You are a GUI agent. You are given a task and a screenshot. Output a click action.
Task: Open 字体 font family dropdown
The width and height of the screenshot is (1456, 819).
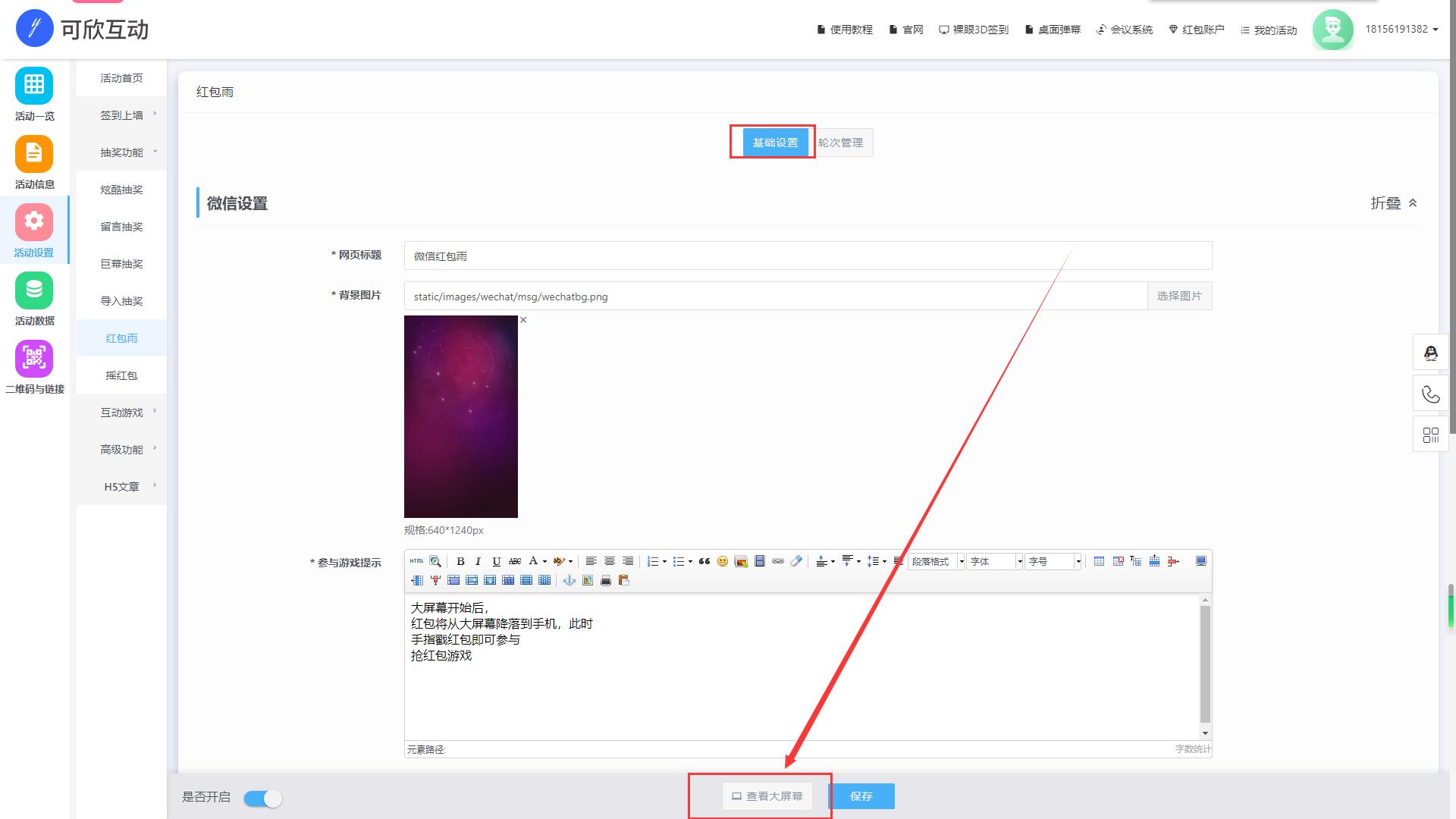point(995,561)
